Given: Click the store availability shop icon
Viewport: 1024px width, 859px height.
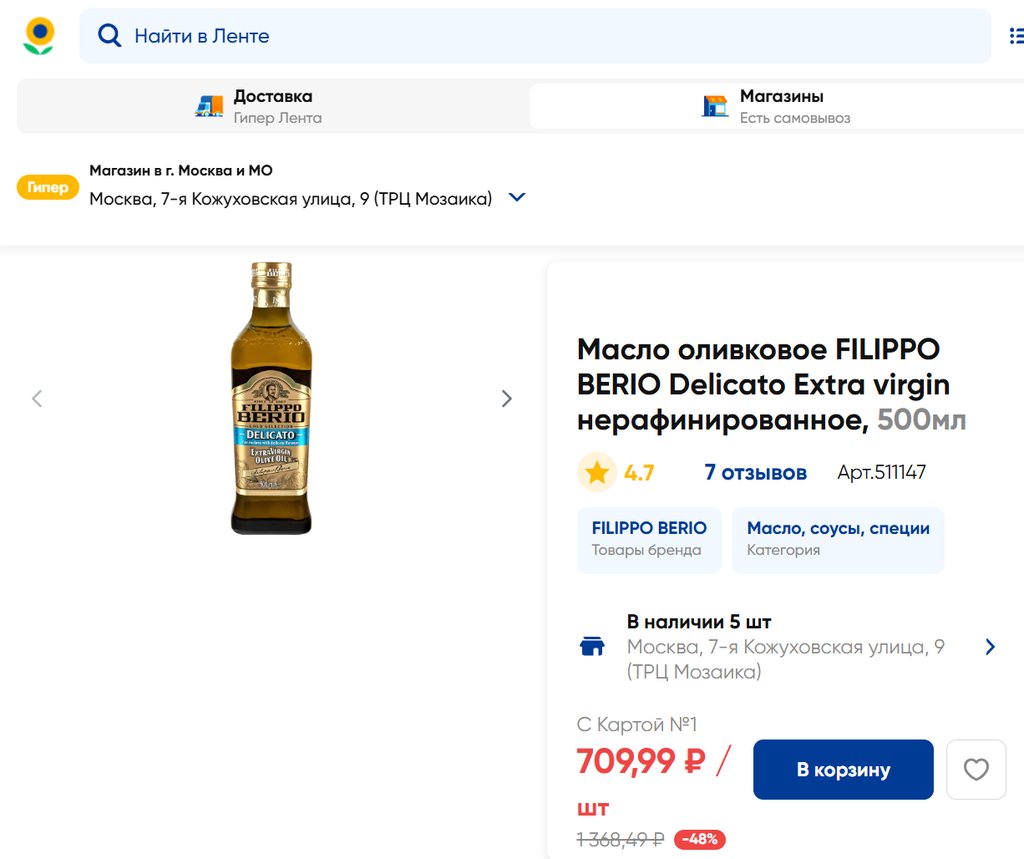Looking at the screenshot, I should (592, 646).
